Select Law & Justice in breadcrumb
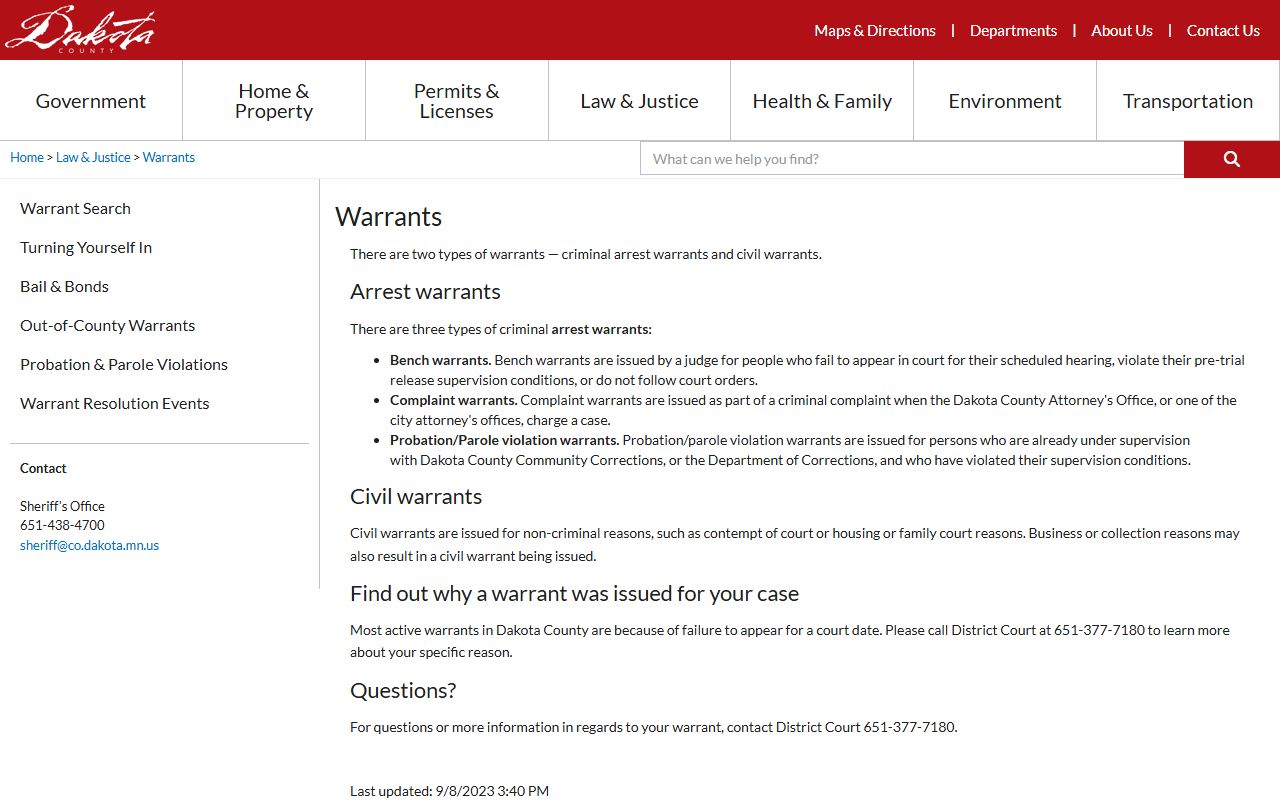The width and height of the screenshot is (1280, 800). pyautogui.click(x=93, y=158)
